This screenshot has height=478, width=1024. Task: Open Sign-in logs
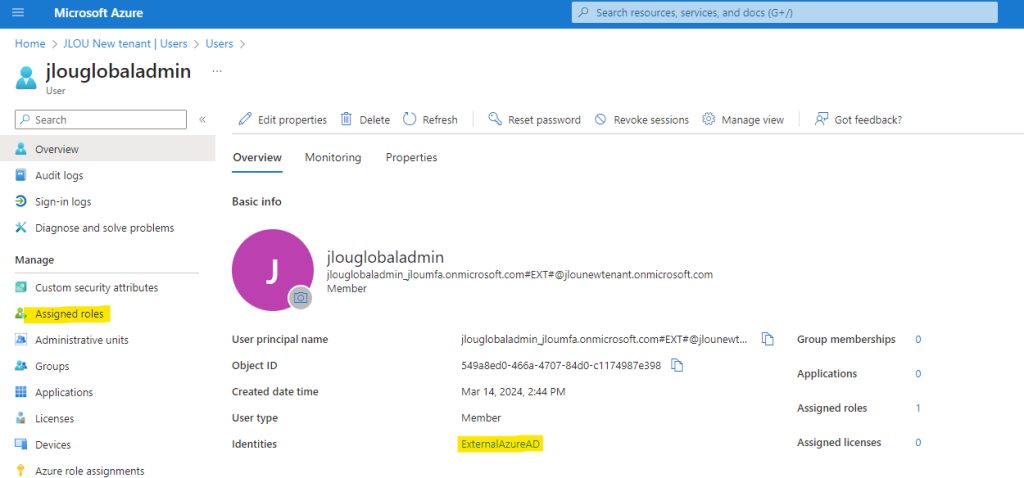[x=63, y=202]
